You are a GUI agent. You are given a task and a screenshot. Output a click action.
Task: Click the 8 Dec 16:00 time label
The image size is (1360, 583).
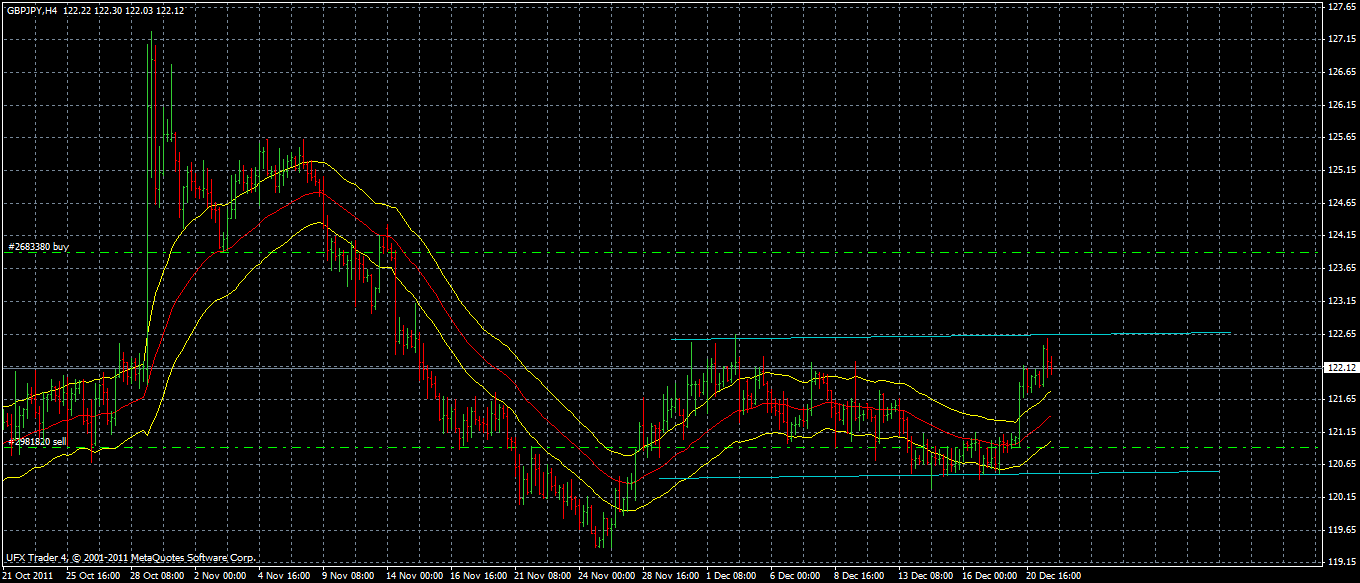(859, 576)
